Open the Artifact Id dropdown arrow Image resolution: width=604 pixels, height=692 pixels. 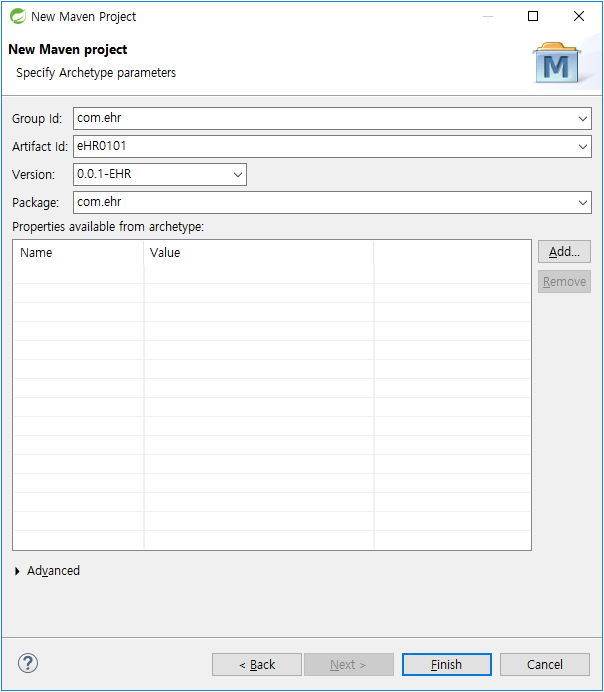point(582,147)
